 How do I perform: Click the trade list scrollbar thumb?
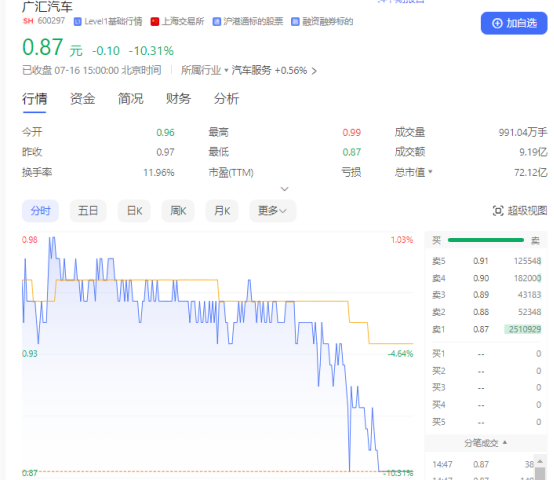(x=540, y=473)
